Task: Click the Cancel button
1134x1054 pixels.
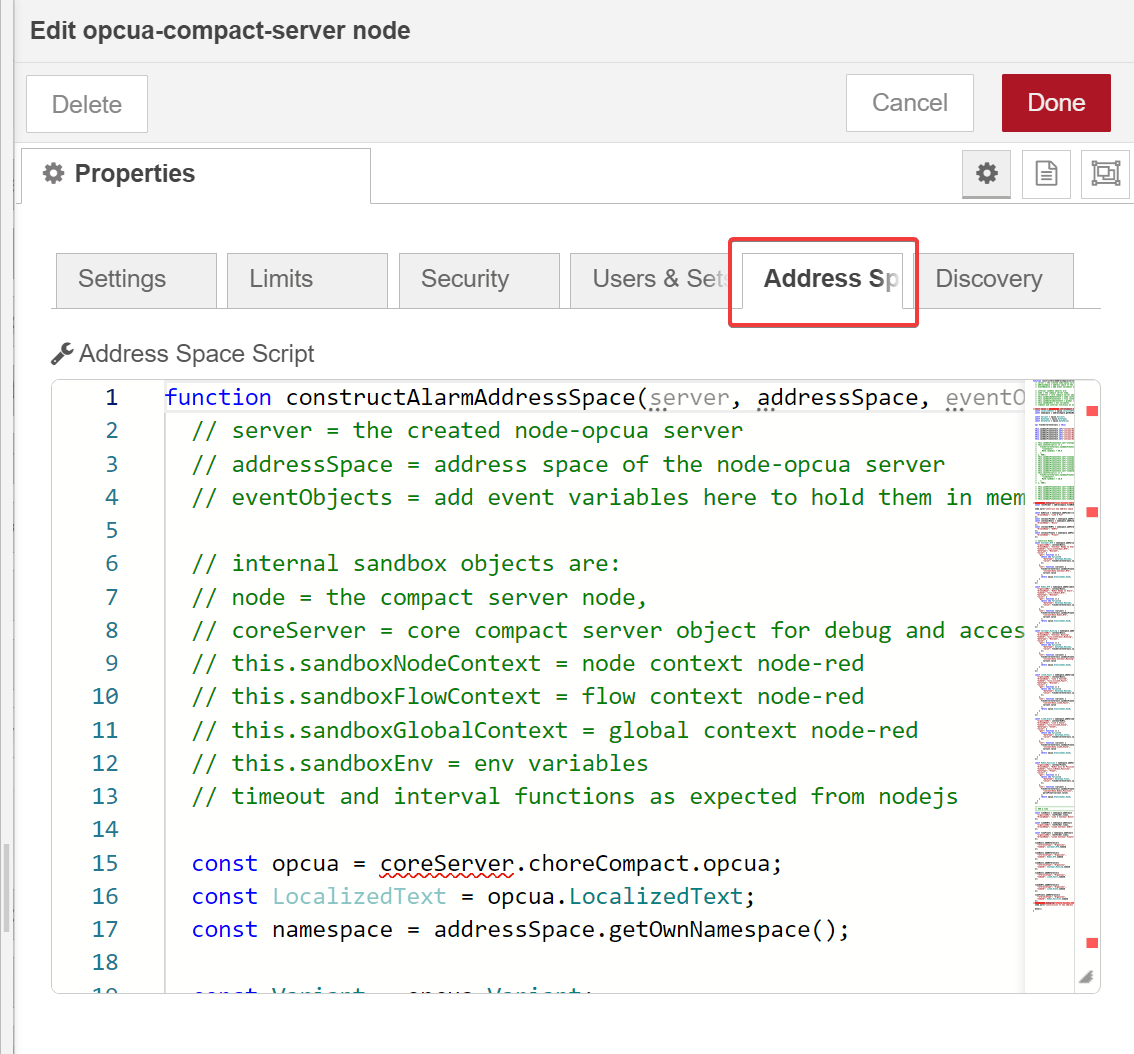Action: click(x=909, y=102)
